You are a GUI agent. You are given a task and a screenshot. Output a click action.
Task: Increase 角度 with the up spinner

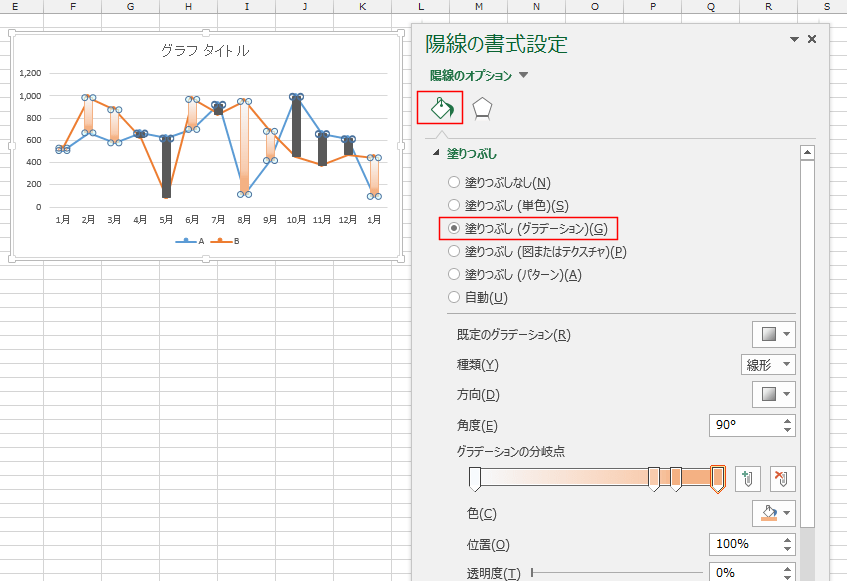[788, 421]
